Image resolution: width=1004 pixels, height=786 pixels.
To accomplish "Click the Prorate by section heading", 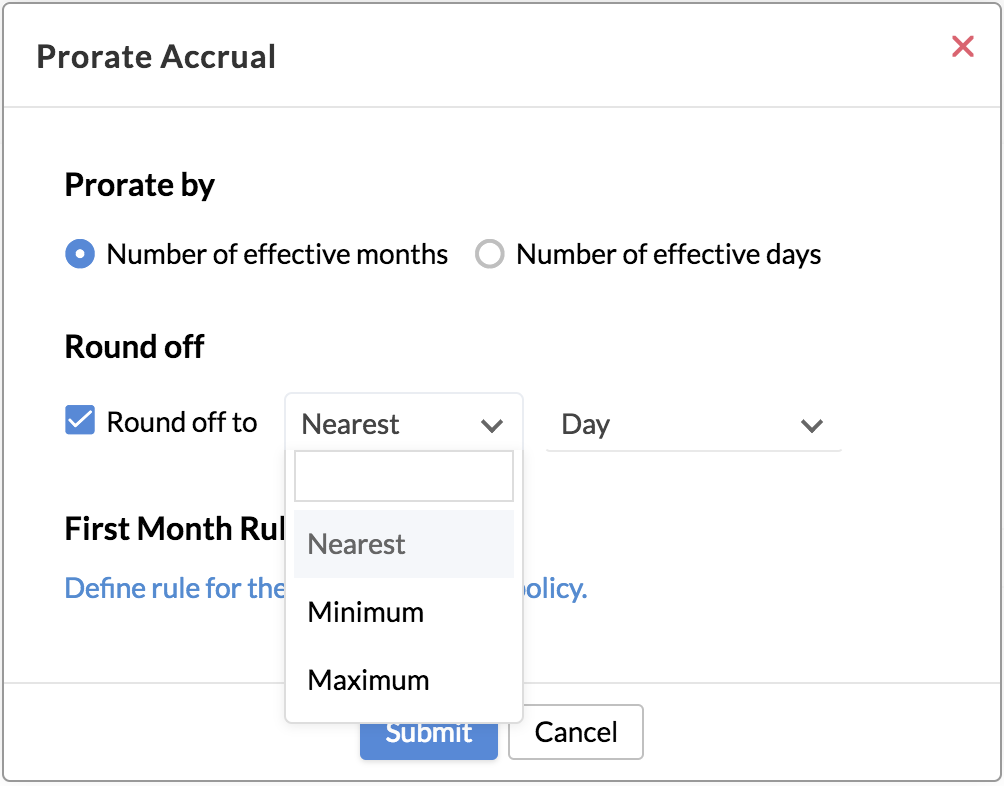I will tap(139, 185).
